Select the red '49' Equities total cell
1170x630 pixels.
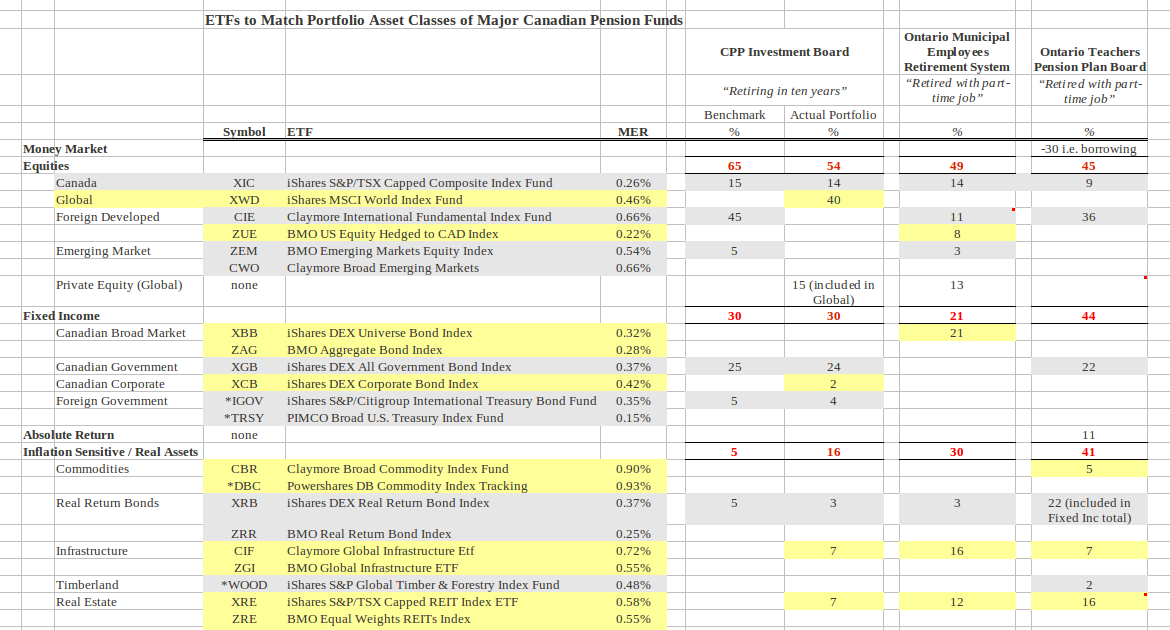click(x=957, y=166)
